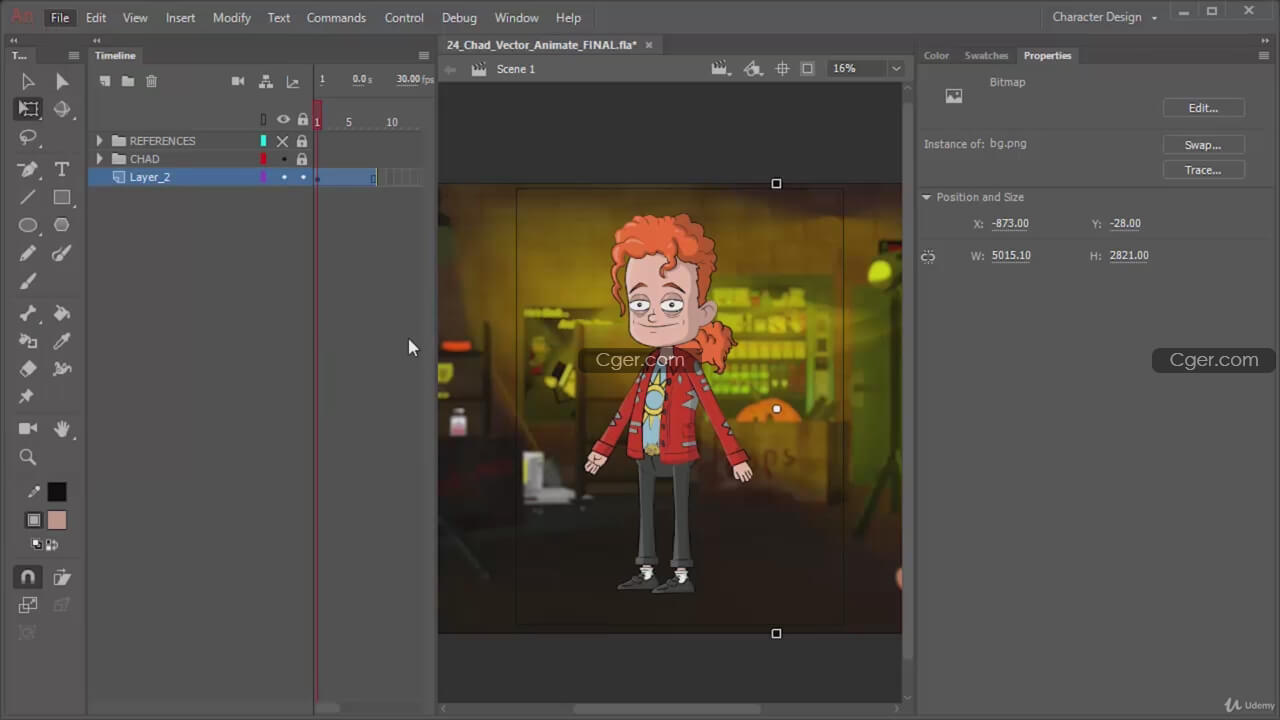This screenshot has height=720, width=1280.
Task: Select the Paint Brush tool
Action: coord(62,254)
